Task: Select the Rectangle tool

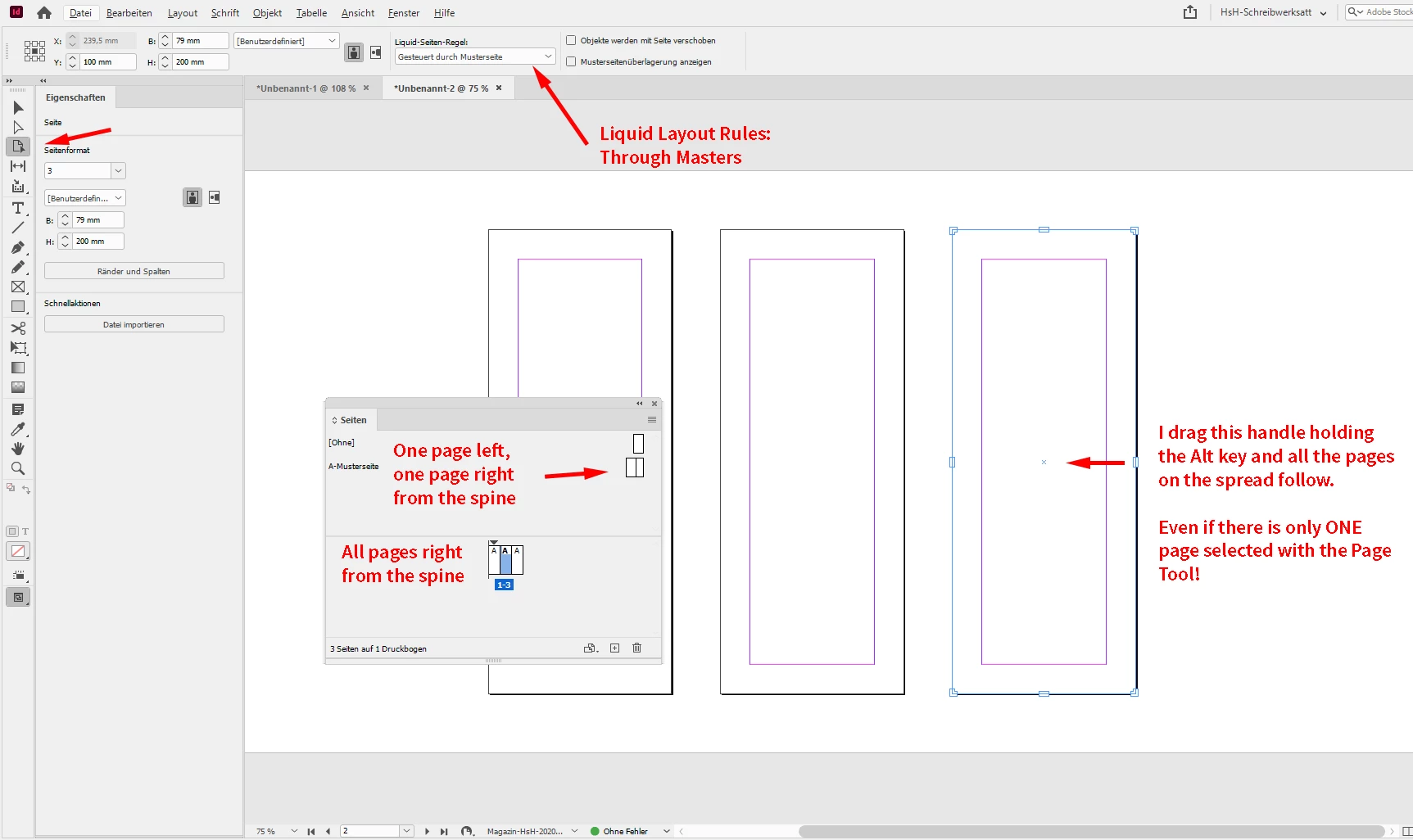Action: 18,307
